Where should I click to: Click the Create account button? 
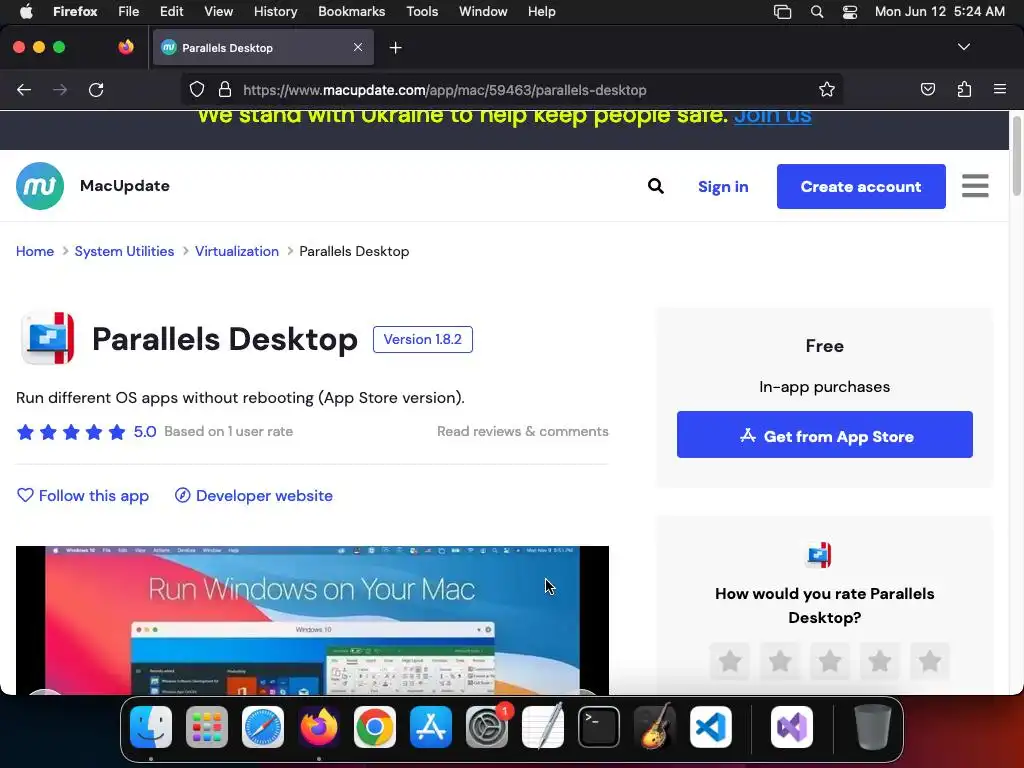point(861,187)
